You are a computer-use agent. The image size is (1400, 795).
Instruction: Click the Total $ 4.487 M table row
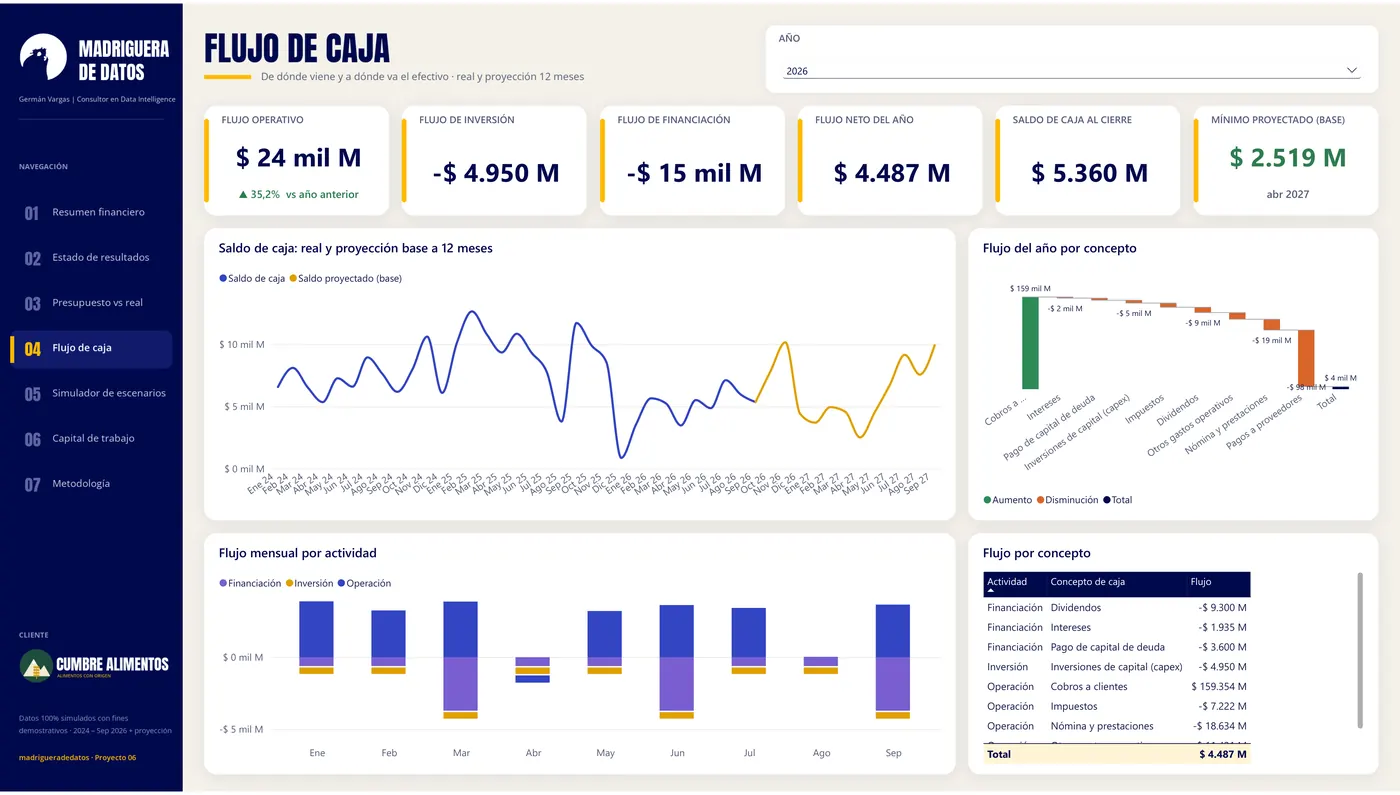click(1116, 755)
